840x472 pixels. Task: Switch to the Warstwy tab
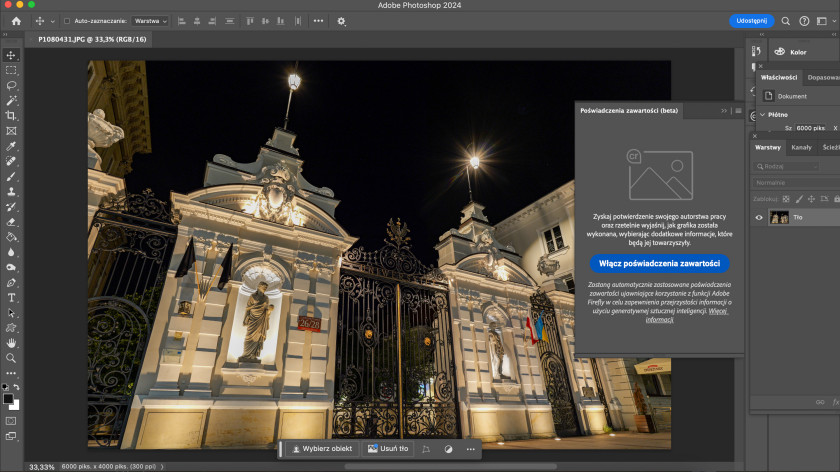[x=768, y=147]
